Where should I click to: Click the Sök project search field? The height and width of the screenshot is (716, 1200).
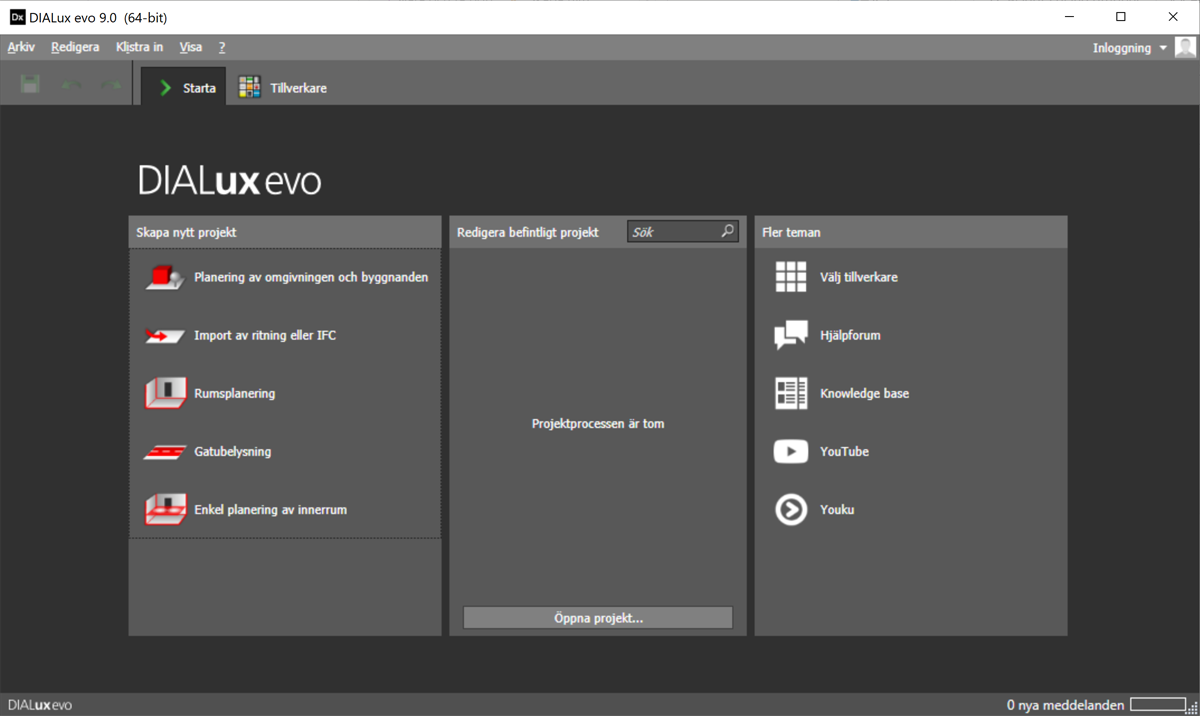pos(674,232)
